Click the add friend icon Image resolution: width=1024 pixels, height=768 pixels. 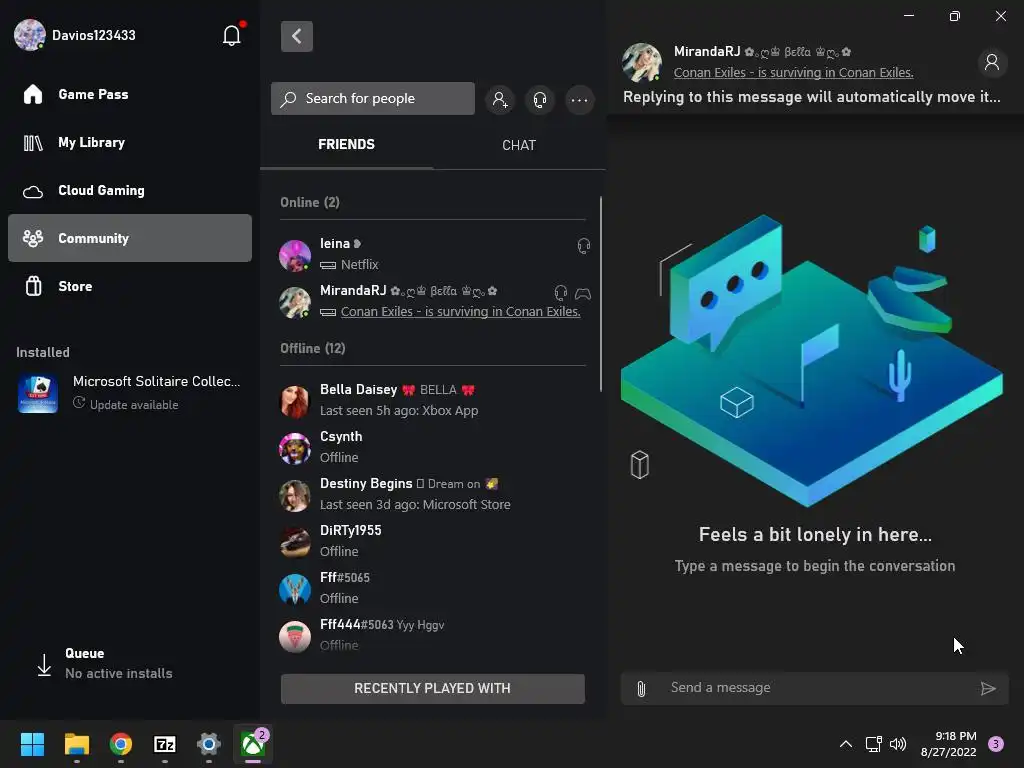(500, 99)
